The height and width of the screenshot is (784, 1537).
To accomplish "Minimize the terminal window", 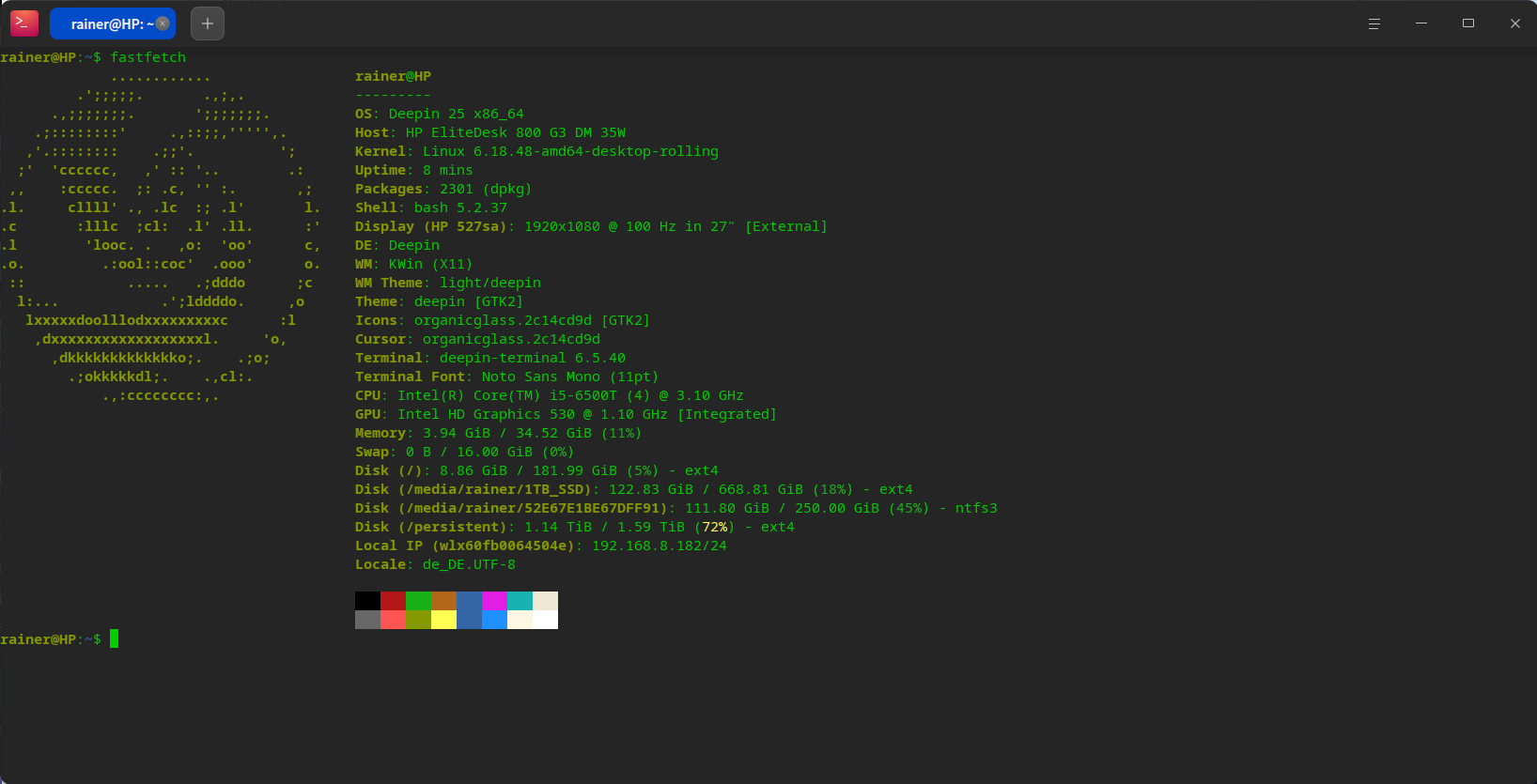I will [1421, 23].
